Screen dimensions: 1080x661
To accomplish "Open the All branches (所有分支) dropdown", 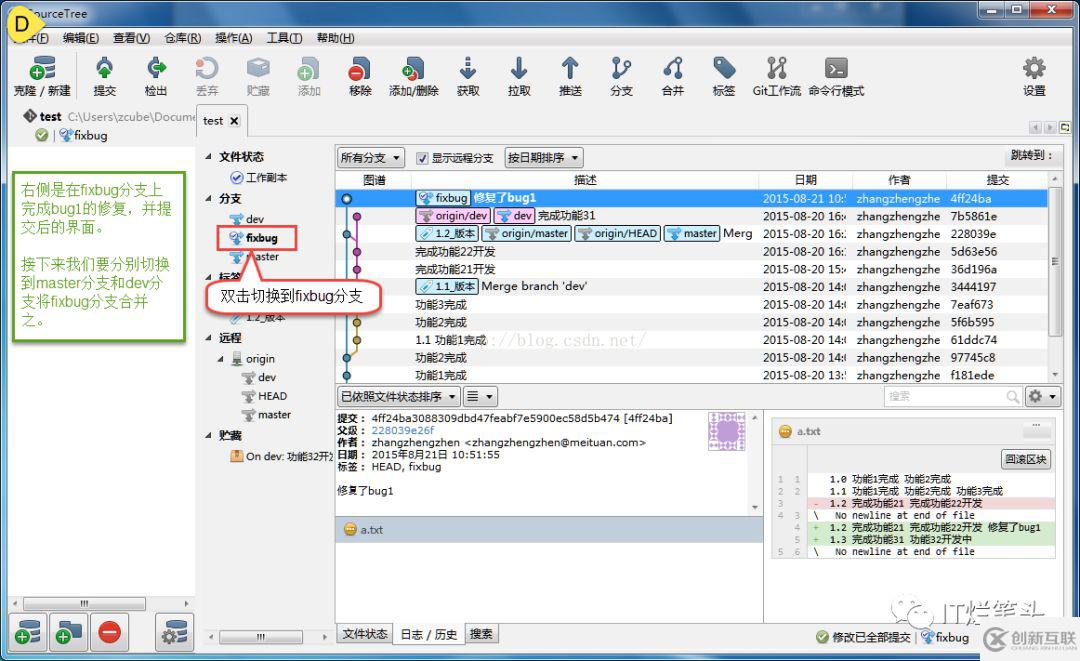I will coord(371,158).
